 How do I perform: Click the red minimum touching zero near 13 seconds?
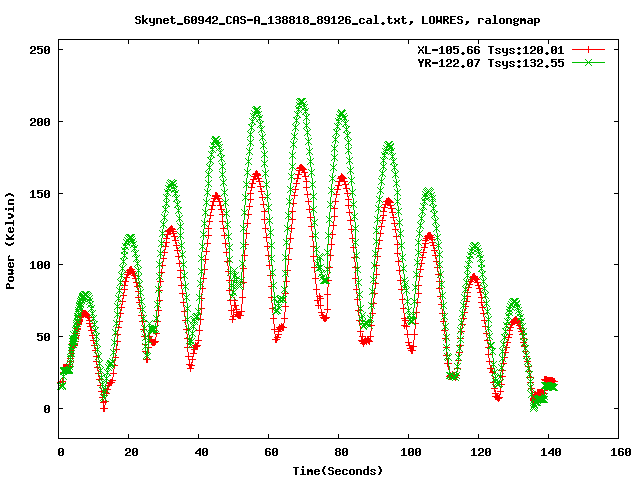pyautogui.click(x=104, y=408)
